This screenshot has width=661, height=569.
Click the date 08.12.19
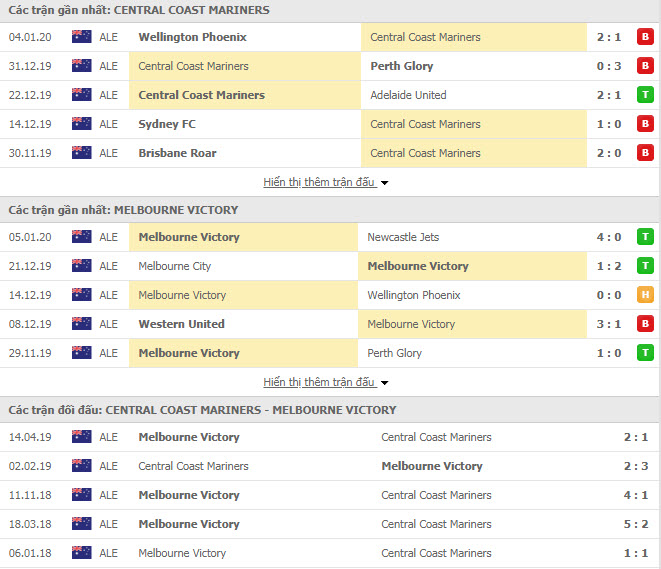coord(30,324)
